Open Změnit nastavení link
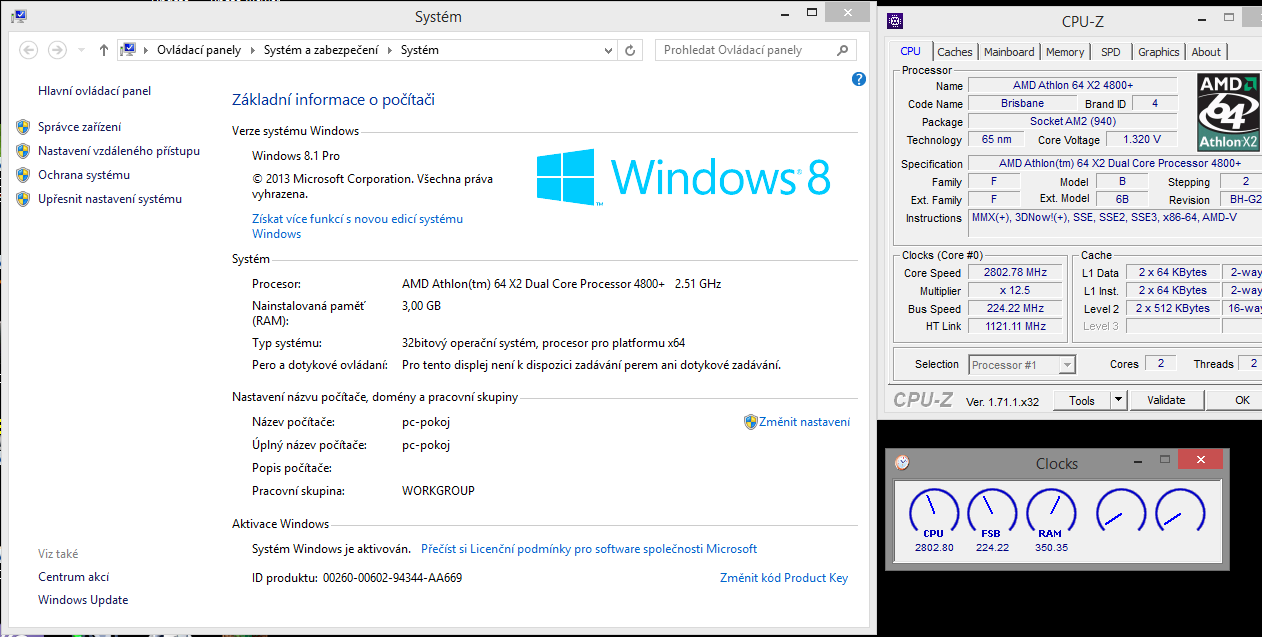 point(804,422)
